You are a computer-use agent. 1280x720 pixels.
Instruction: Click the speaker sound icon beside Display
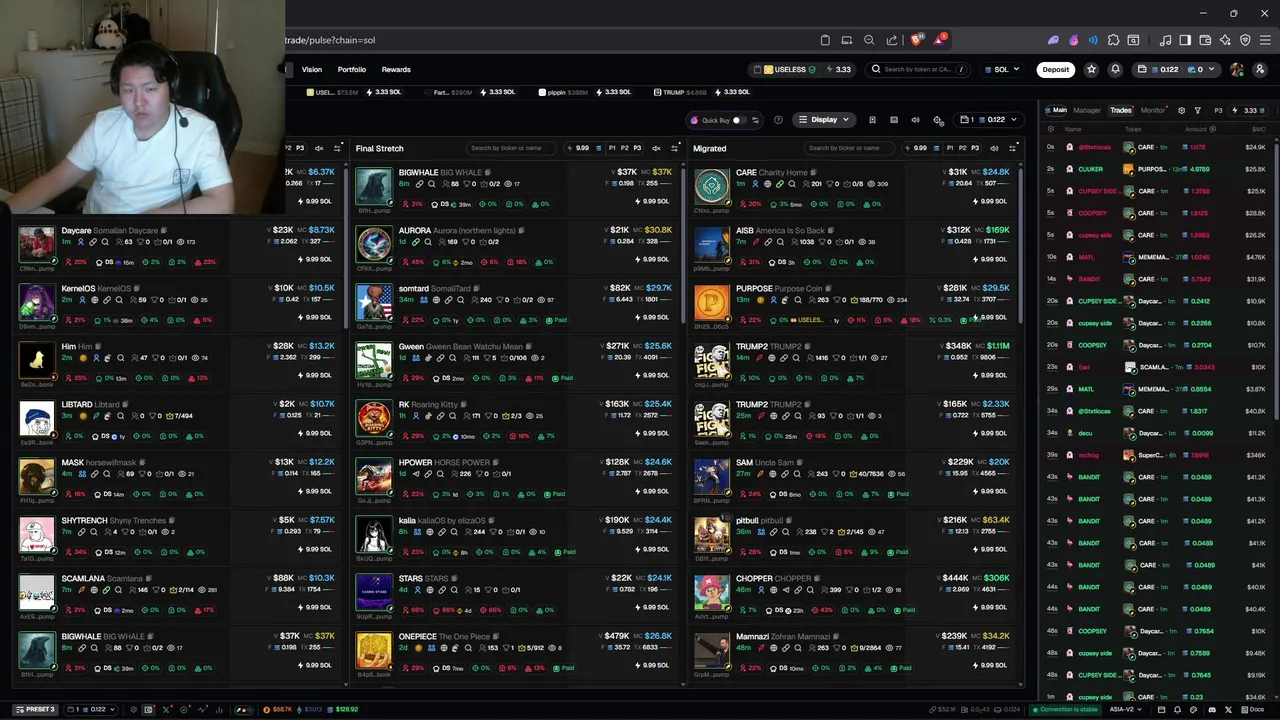915,120
